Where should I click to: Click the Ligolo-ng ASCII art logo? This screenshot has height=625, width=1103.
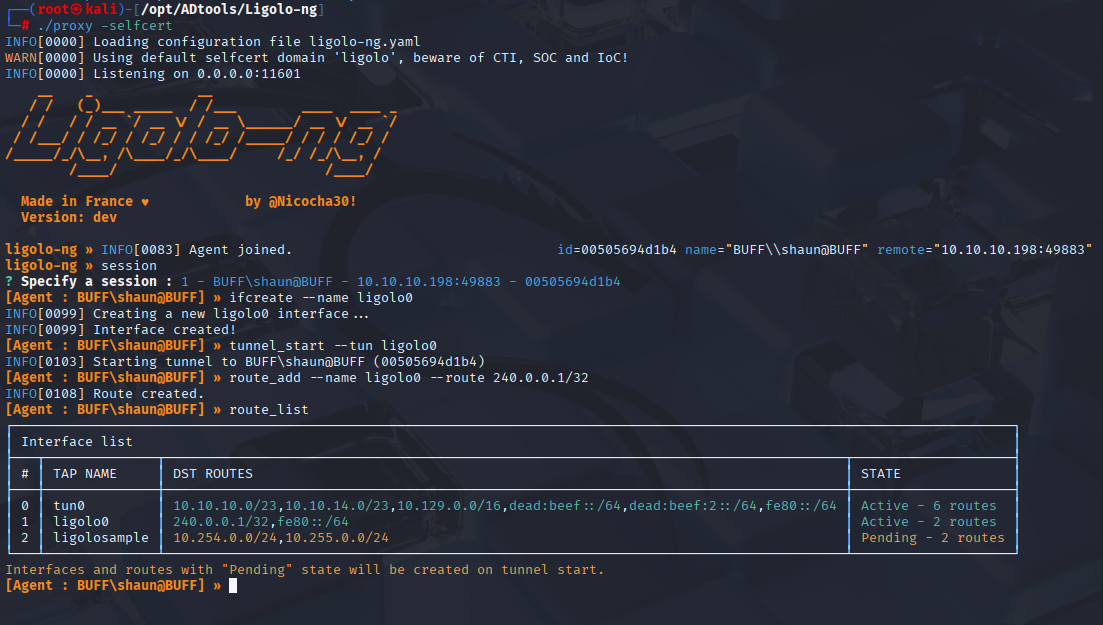200,134
